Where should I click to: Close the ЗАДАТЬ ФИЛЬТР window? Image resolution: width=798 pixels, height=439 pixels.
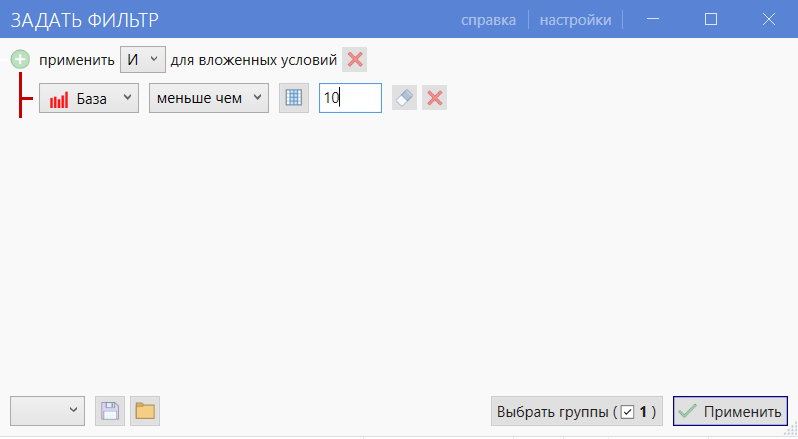pos(768,19)
